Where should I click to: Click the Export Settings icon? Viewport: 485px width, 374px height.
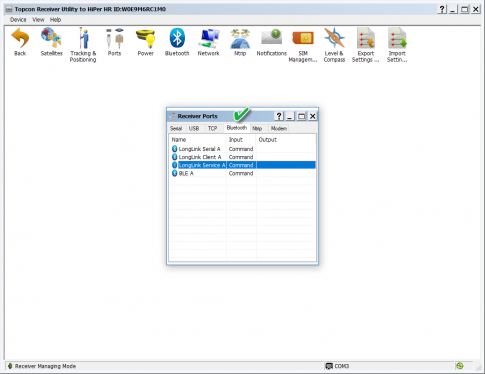tap(366, 38)
